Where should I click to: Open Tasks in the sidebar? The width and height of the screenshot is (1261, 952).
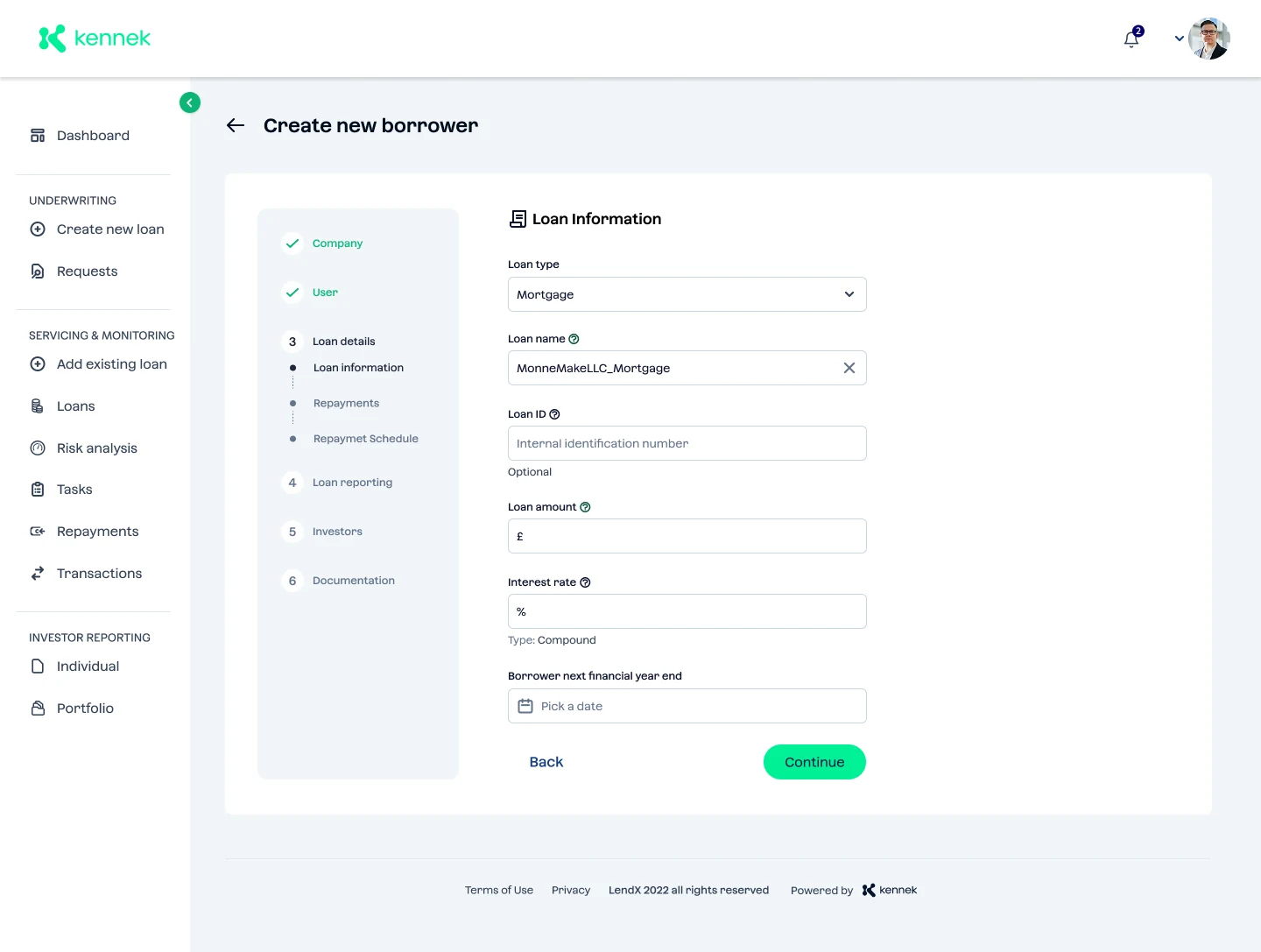[74, 490]
